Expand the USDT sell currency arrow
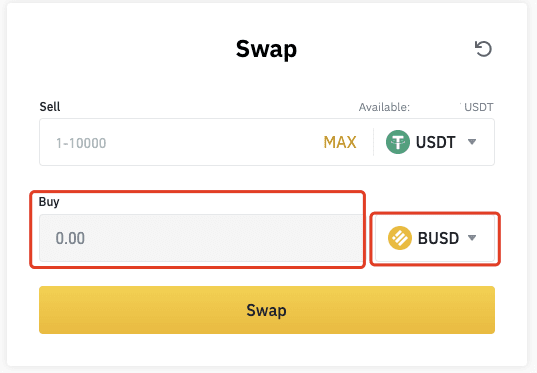The width and height of the screenshot is (537, 373). 472,141
